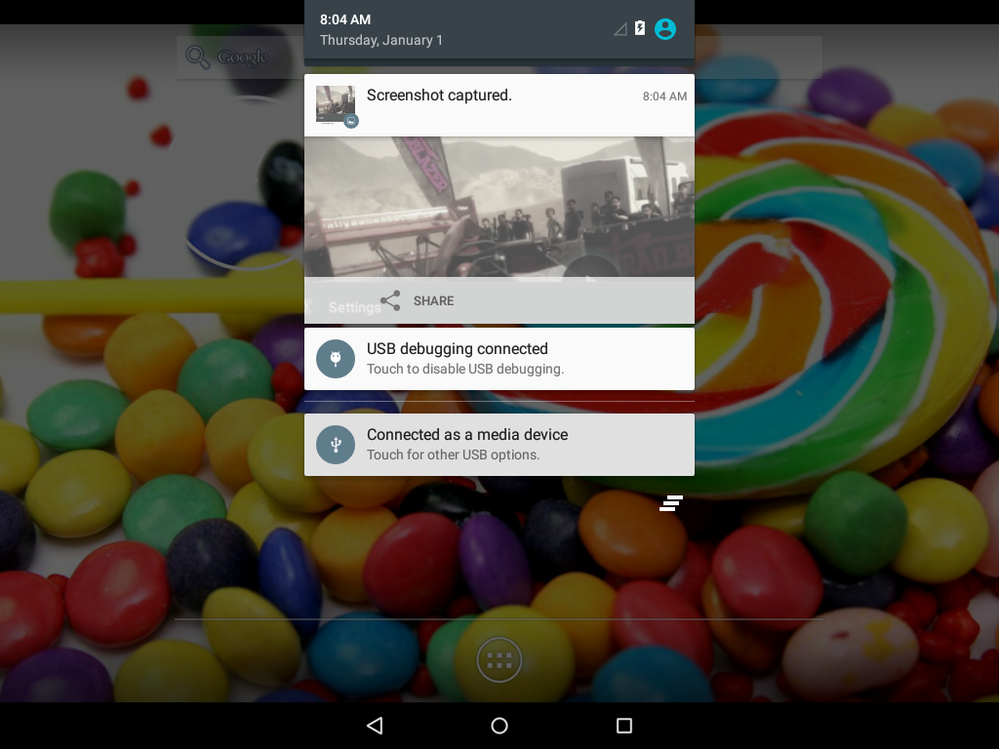Tap 'Touch to disable USB debugging.' text
The width and height of the screenshot is (999, 749).
[x=465, y=369]
